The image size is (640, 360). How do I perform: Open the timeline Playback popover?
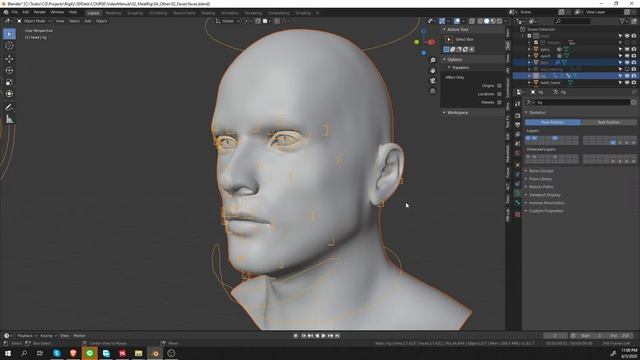point(27,336)
